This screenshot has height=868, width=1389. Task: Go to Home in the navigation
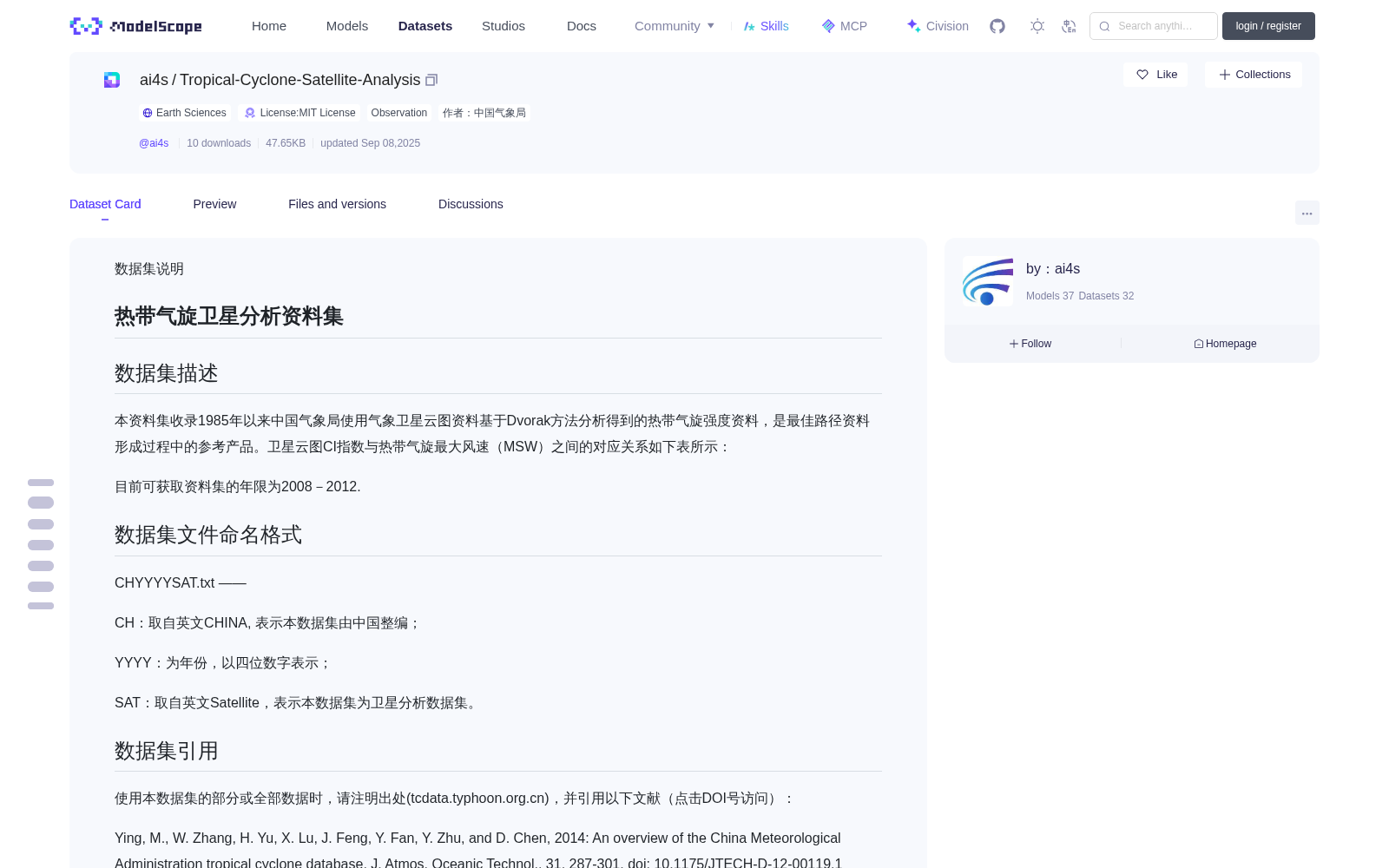pyautogui.click(x=269, y=26)
